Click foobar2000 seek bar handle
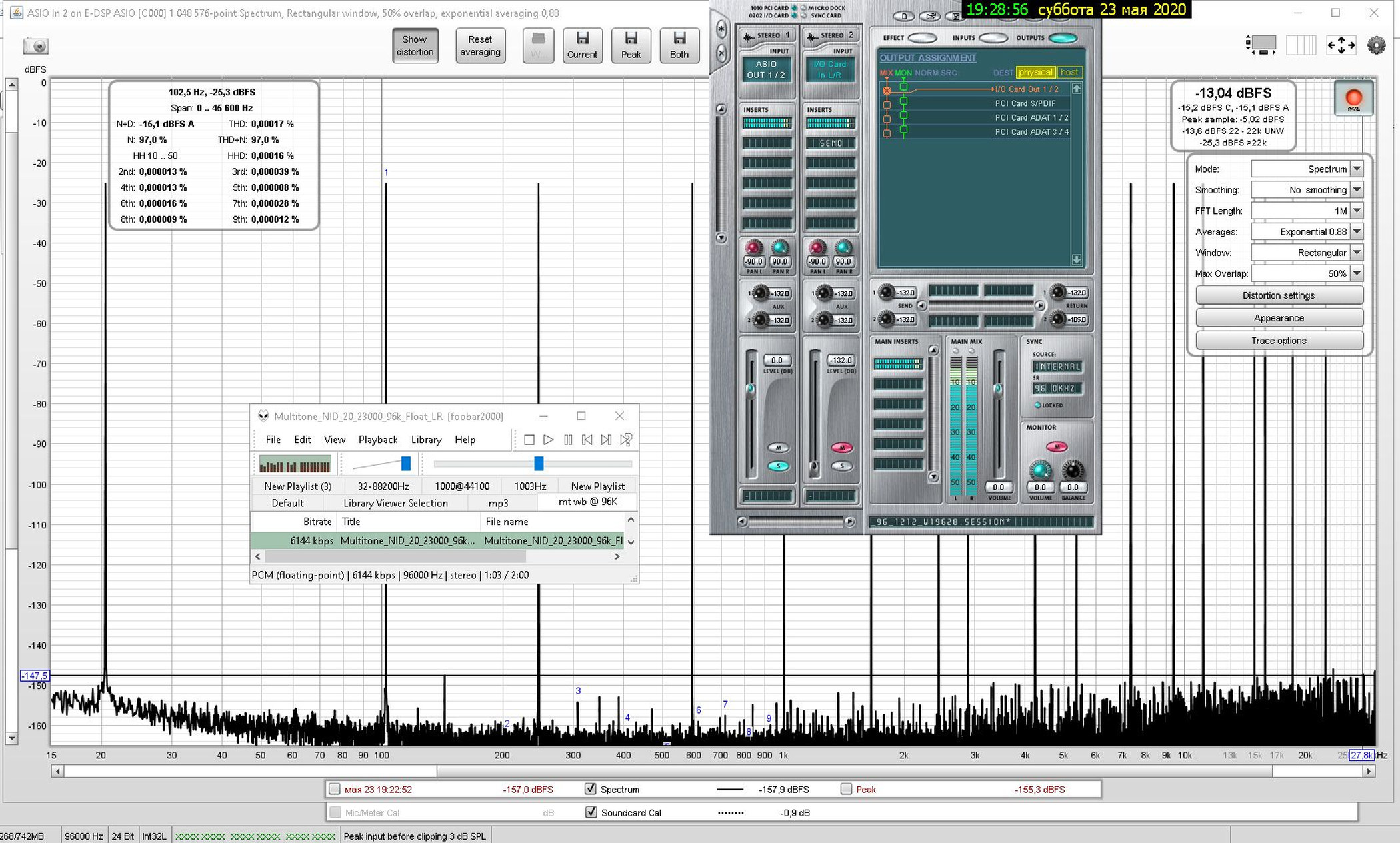Image resolution: width=1400 pixels, height=843 pixels. pos(539,464)
